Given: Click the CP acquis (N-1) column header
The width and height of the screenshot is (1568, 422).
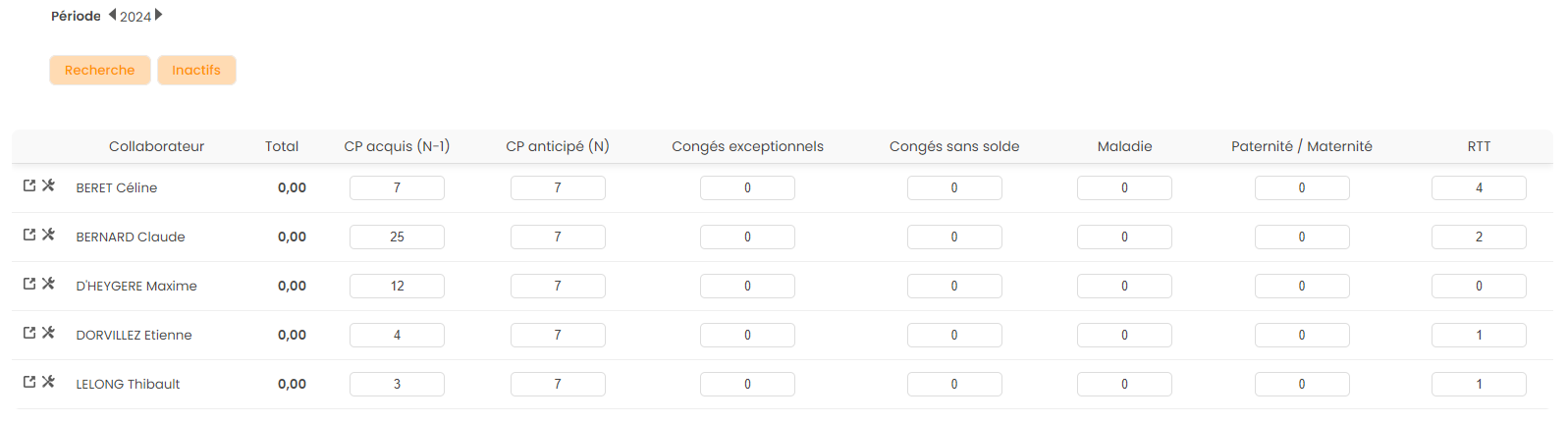Looking at the screenshot, I should point(397,146).
